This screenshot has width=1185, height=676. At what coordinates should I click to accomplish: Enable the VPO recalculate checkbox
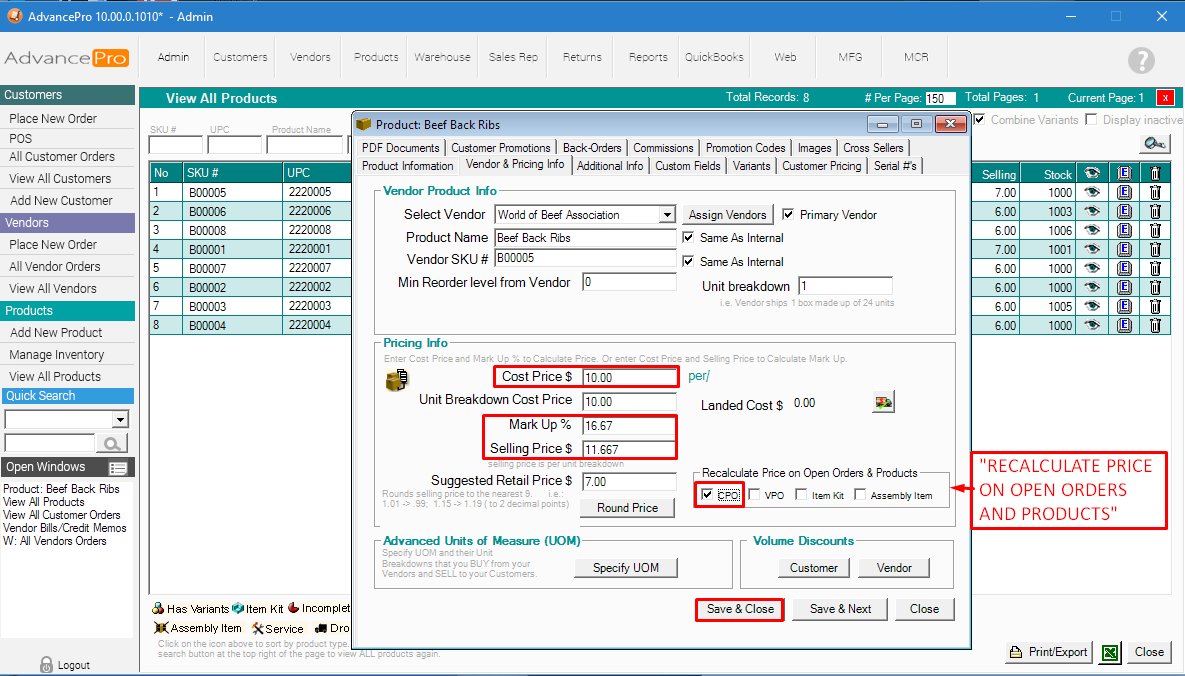coord(755,495)
